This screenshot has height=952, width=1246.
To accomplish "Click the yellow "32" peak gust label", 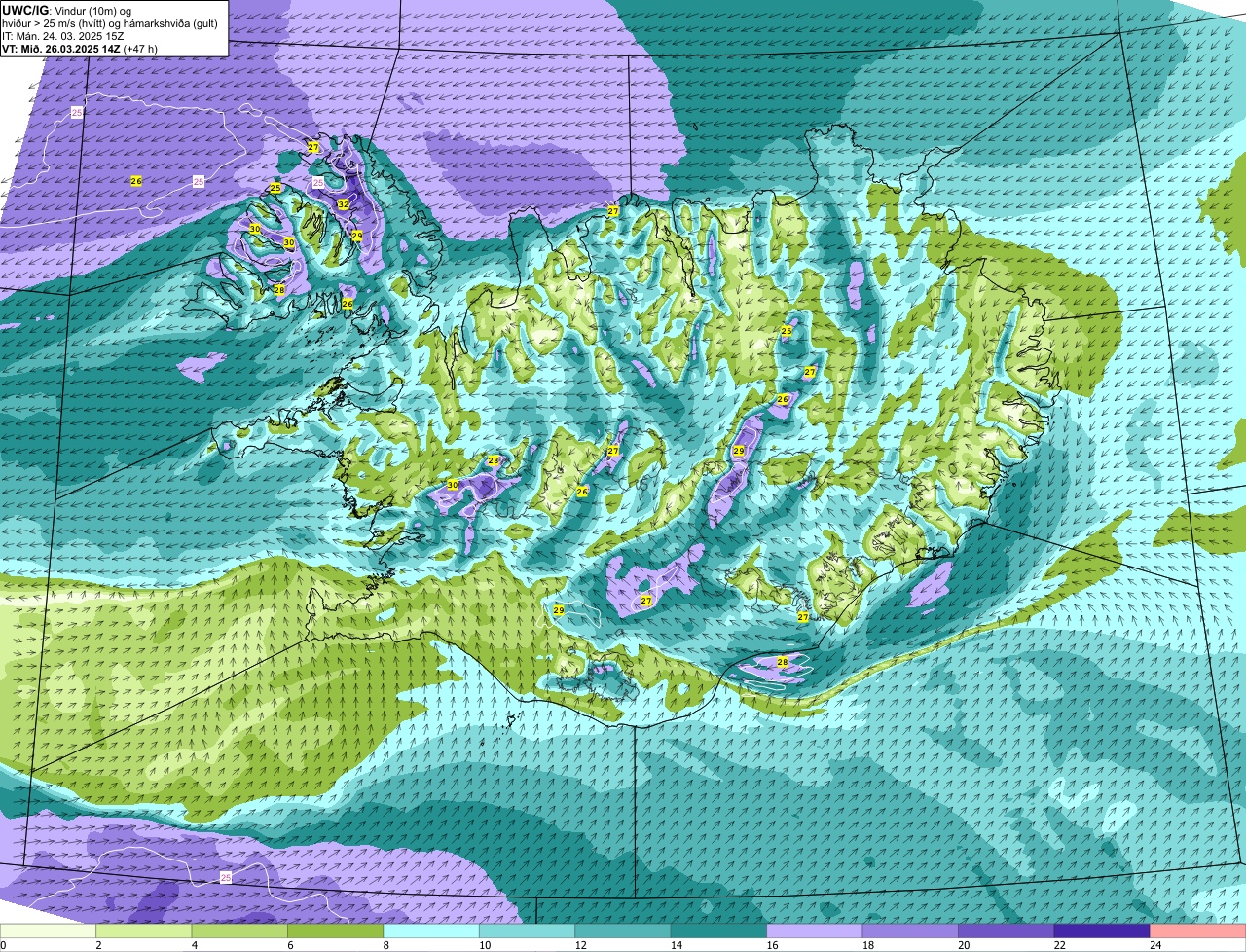I will pyautogui.click(x=343, y=204).
